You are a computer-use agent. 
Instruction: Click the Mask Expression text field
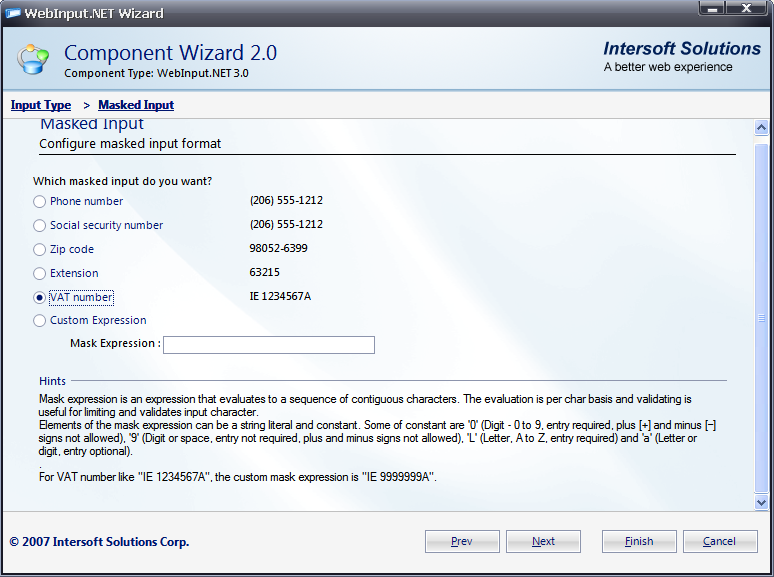click(268, 345)
